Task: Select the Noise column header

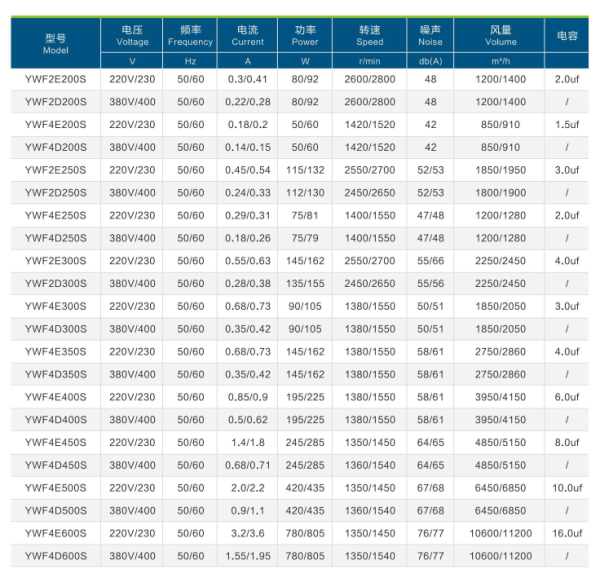Action: click(x=430, y=36)
